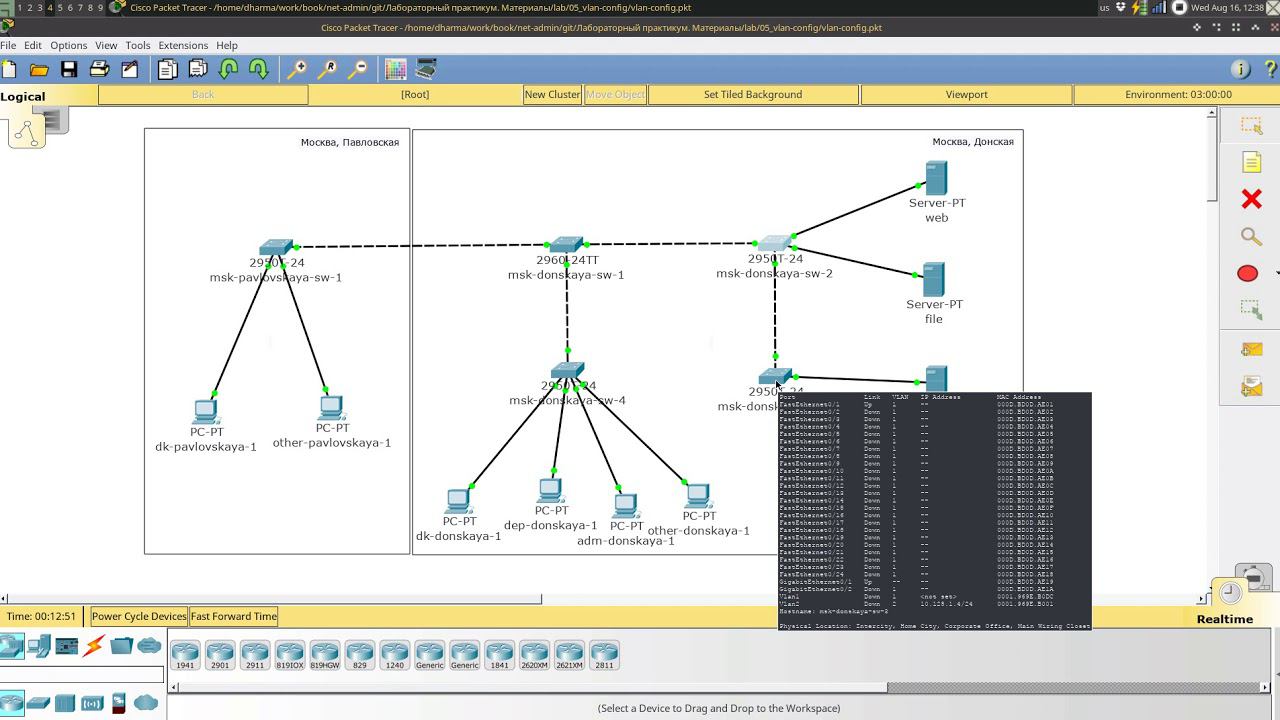
Task: Choose the red ellipse drawing tool
Action: [1248, 273]
